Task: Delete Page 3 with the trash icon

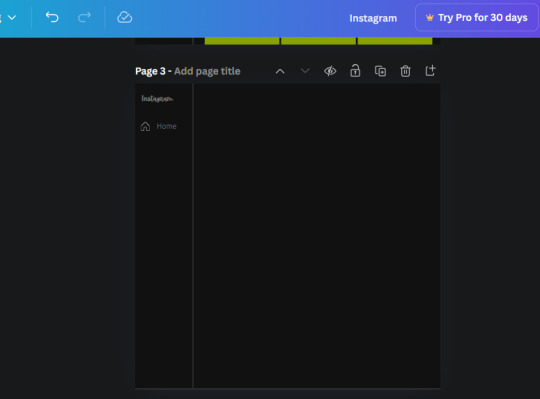Action: click(x=405, y=71)
